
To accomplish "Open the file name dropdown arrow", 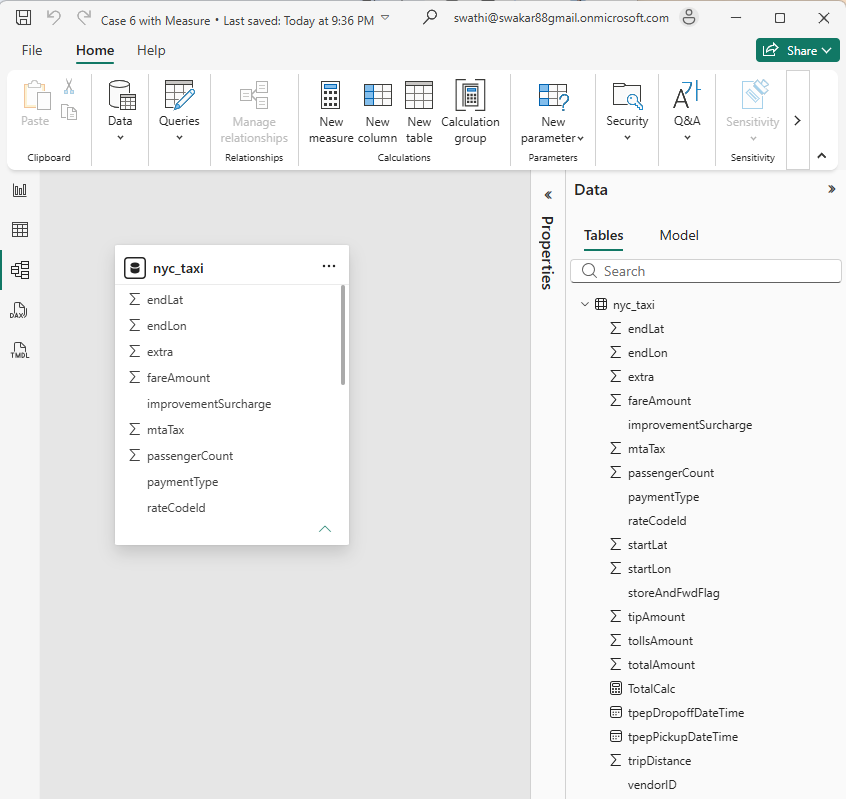I will point(385,18).
